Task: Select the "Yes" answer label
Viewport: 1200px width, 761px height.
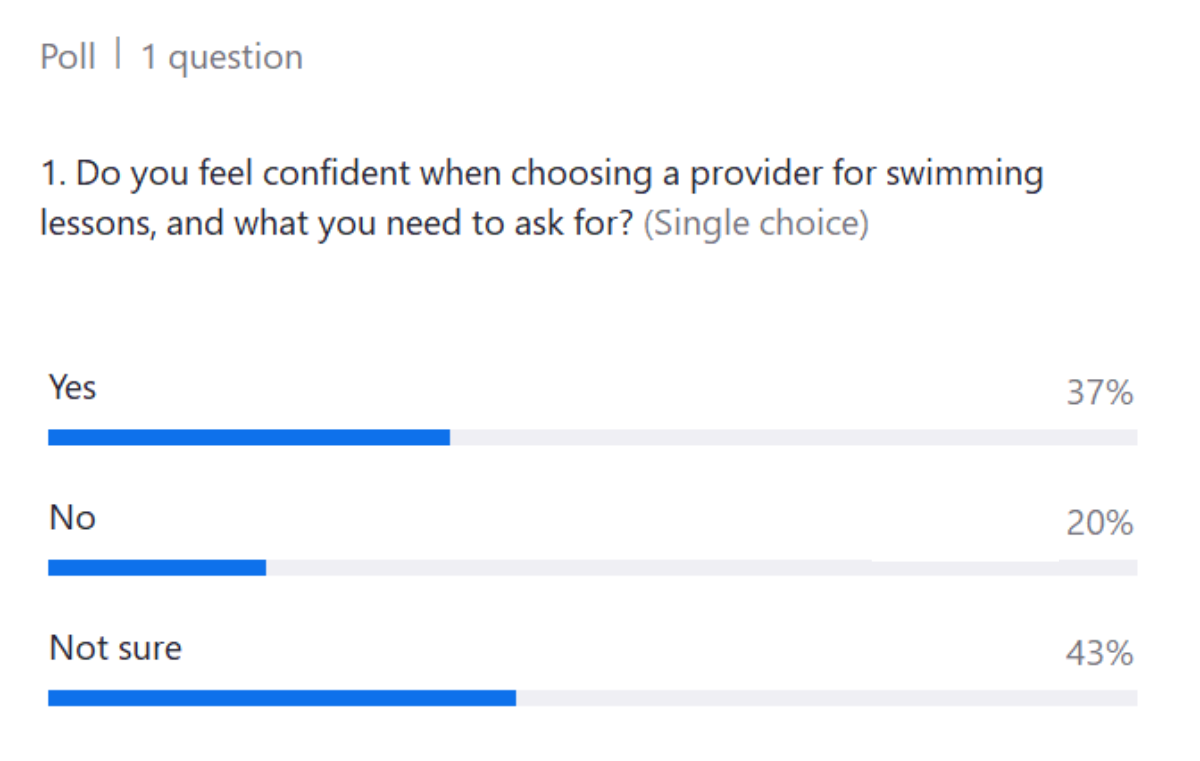Action: click(72, 388)
